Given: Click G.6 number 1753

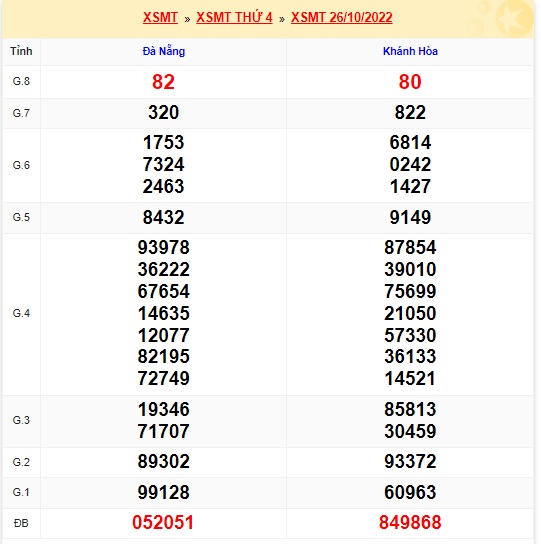Looking at the screenshot, I should point(163,142).
